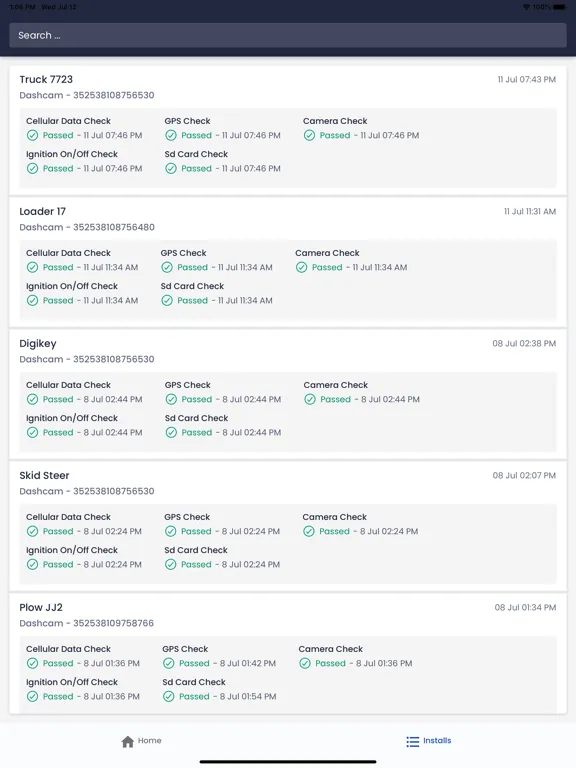Select Loader 17 GPS Check passed checkmark
Screen dimensions: 576x768
tap(167, 267)
